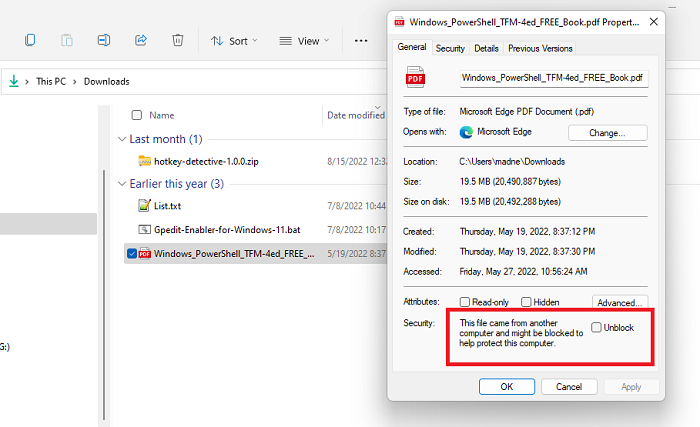
Task: Uncheck the PowerShell PDF file checkbox
Action: pos(132,254)
